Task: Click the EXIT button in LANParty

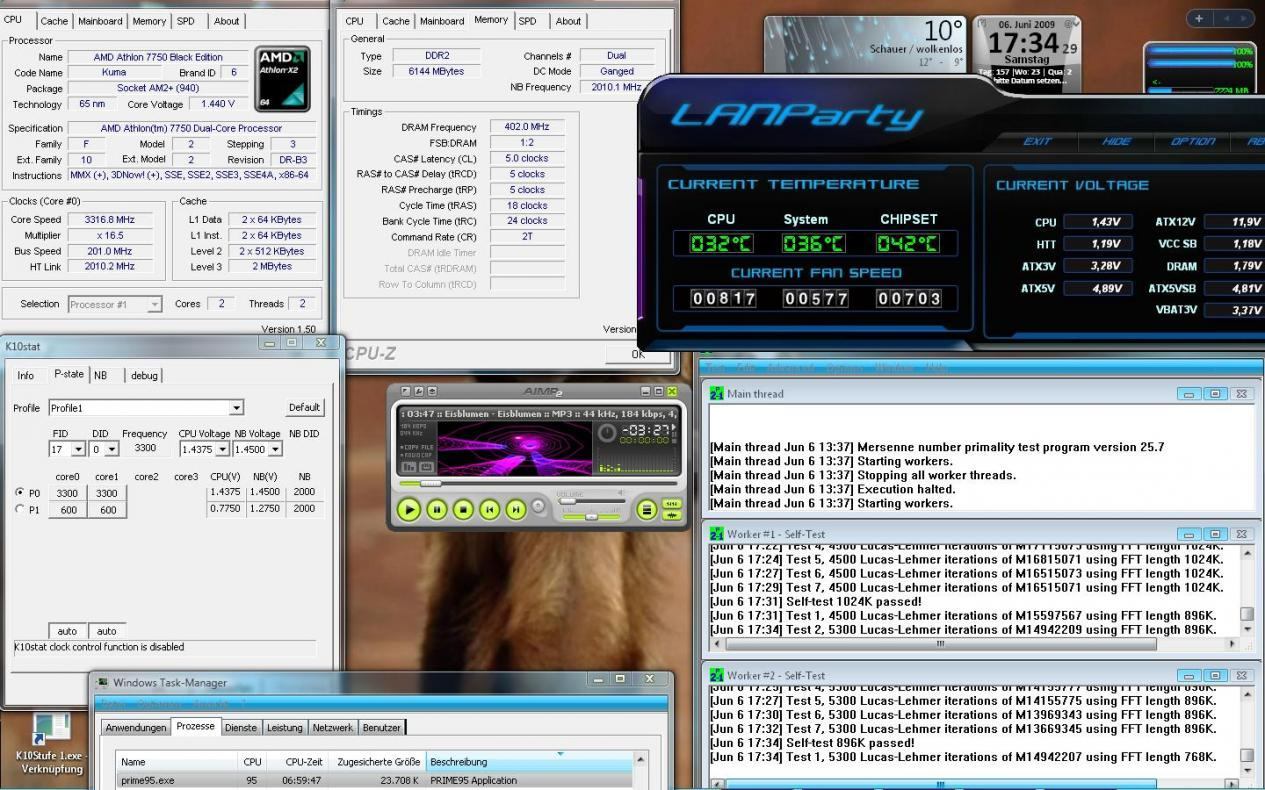Action: (1037, 141)
